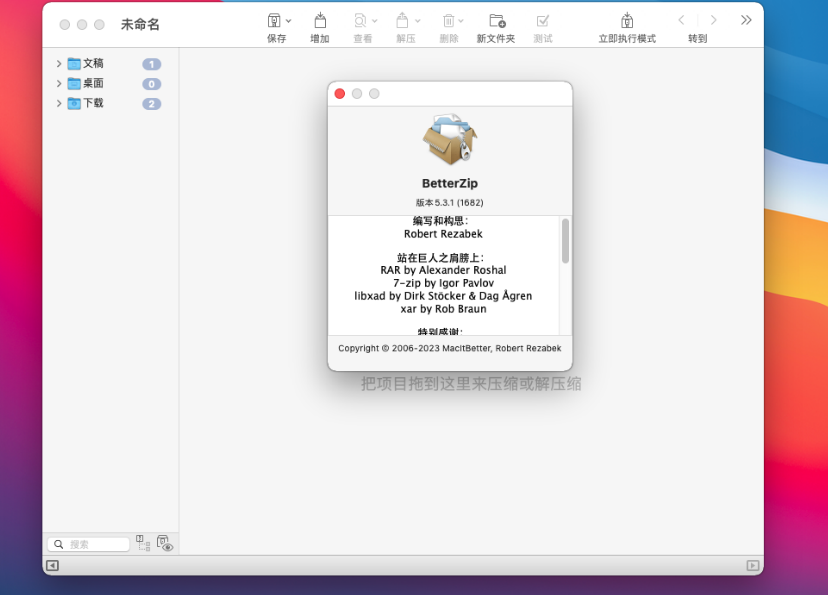Viewport: 828px width, 595px height.
Task: Click the line xar by Rob Braun
Action: click(x=443, y=309)
